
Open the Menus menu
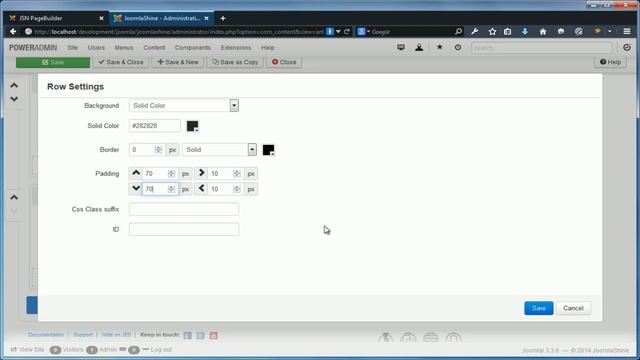[124, 48]
